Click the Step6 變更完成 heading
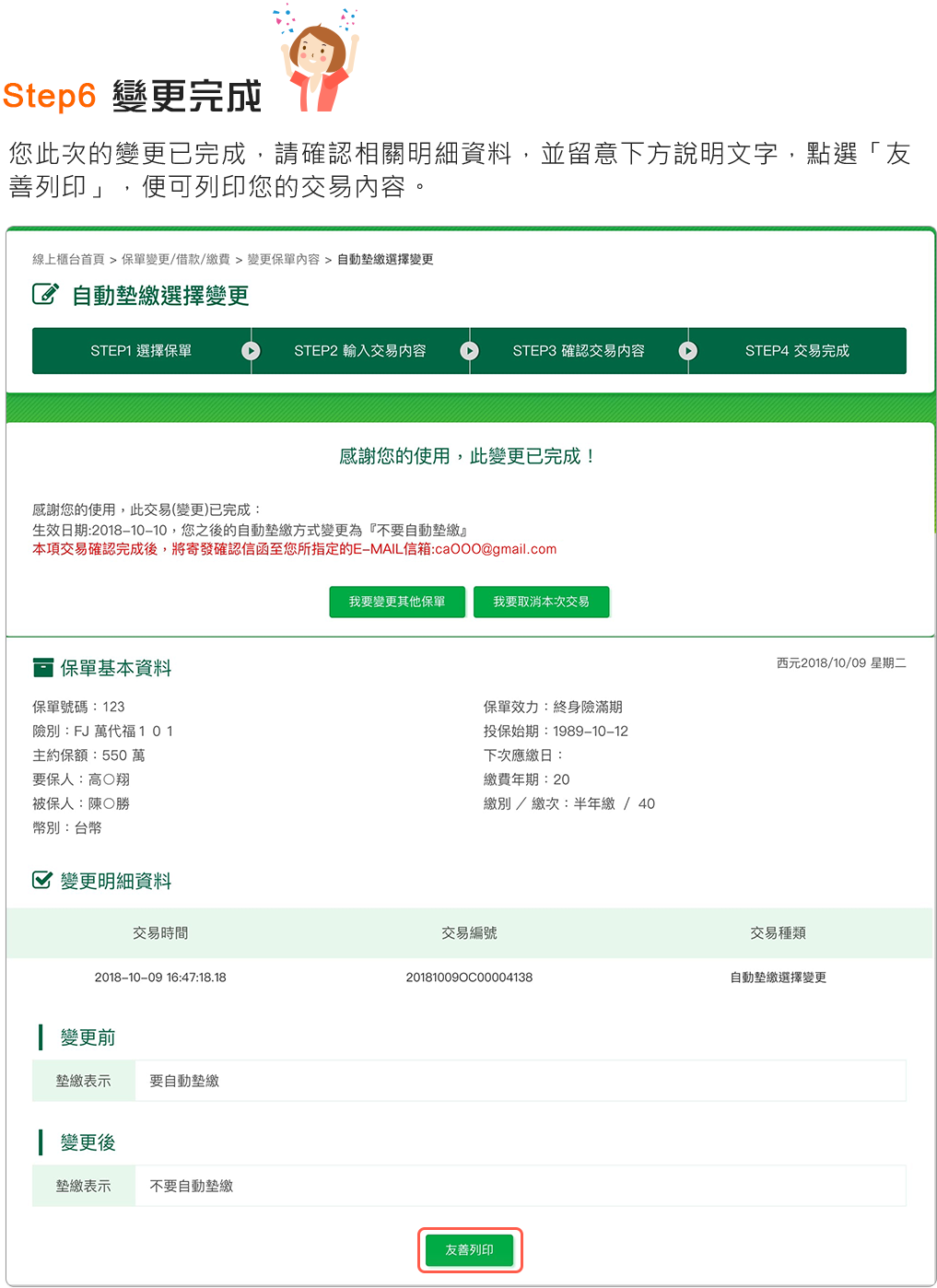937x1288 pixels. [133, 96]
